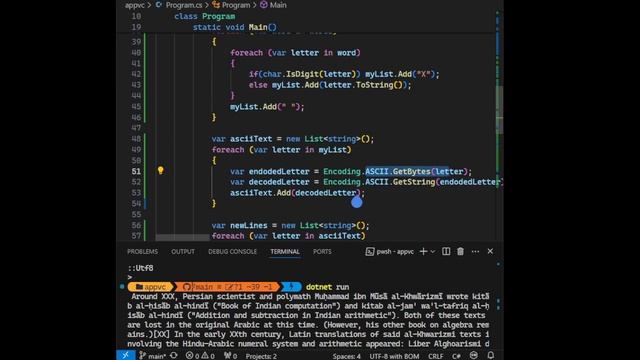The width and height of the screenshot is (640, 360).
Task: Click the lightbulb quick-fix icon on line 51
Action: [x=160, y=171]
